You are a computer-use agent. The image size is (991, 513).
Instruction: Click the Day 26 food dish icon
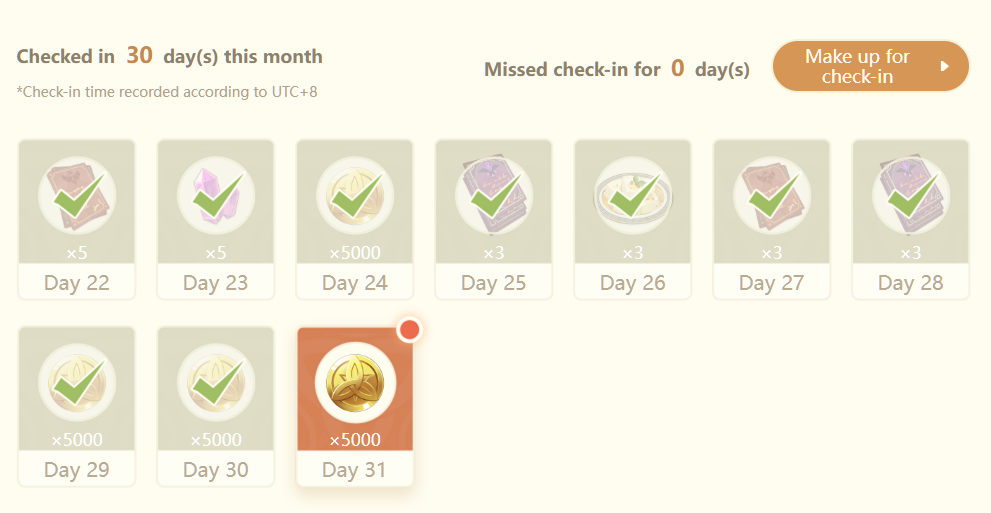(633, 196)
